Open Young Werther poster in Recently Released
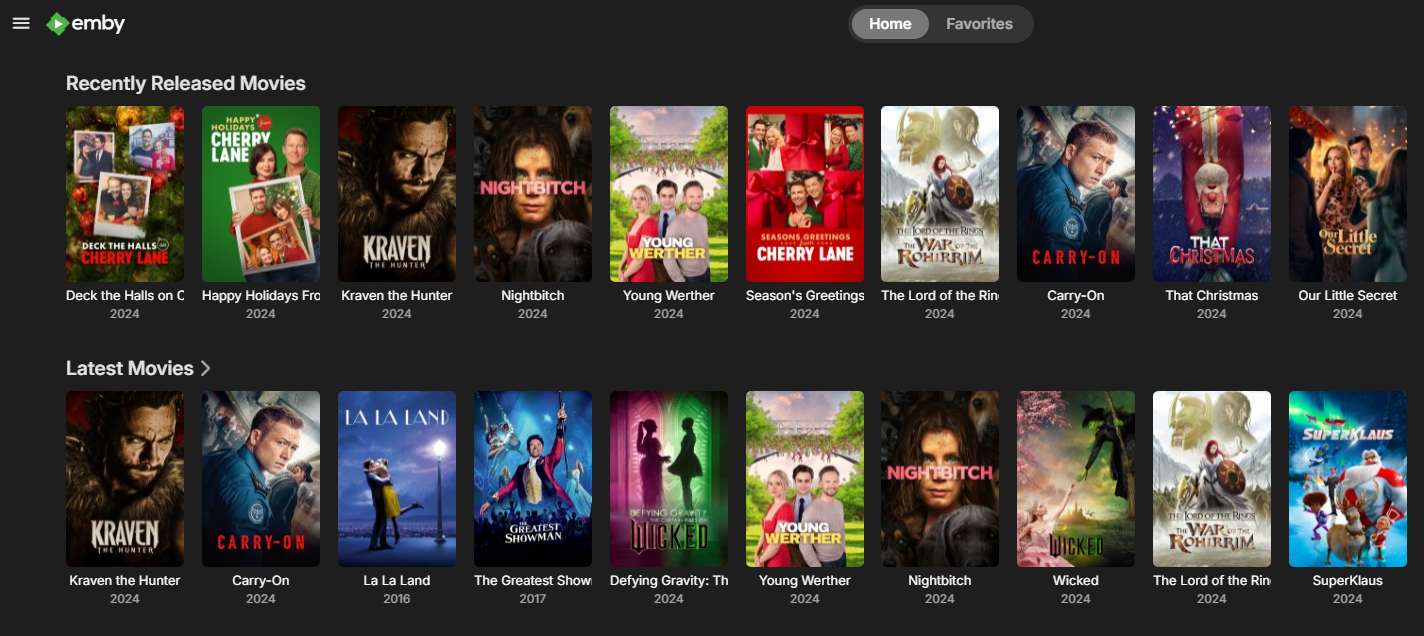This screenshot has width=1424, height=636. (x=669, y=194)
